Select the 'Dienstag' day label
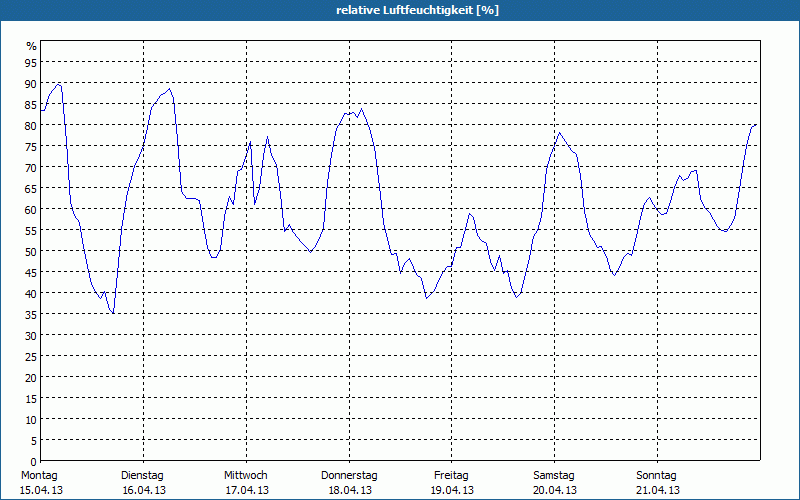This screenshot has width=800, height=500. point(142,475)
